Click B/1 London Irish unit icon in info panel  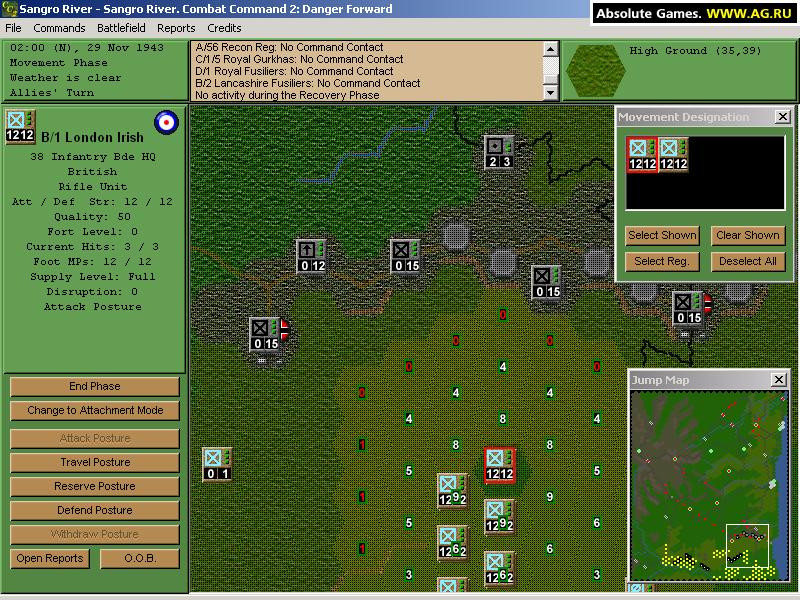[20, 127]
